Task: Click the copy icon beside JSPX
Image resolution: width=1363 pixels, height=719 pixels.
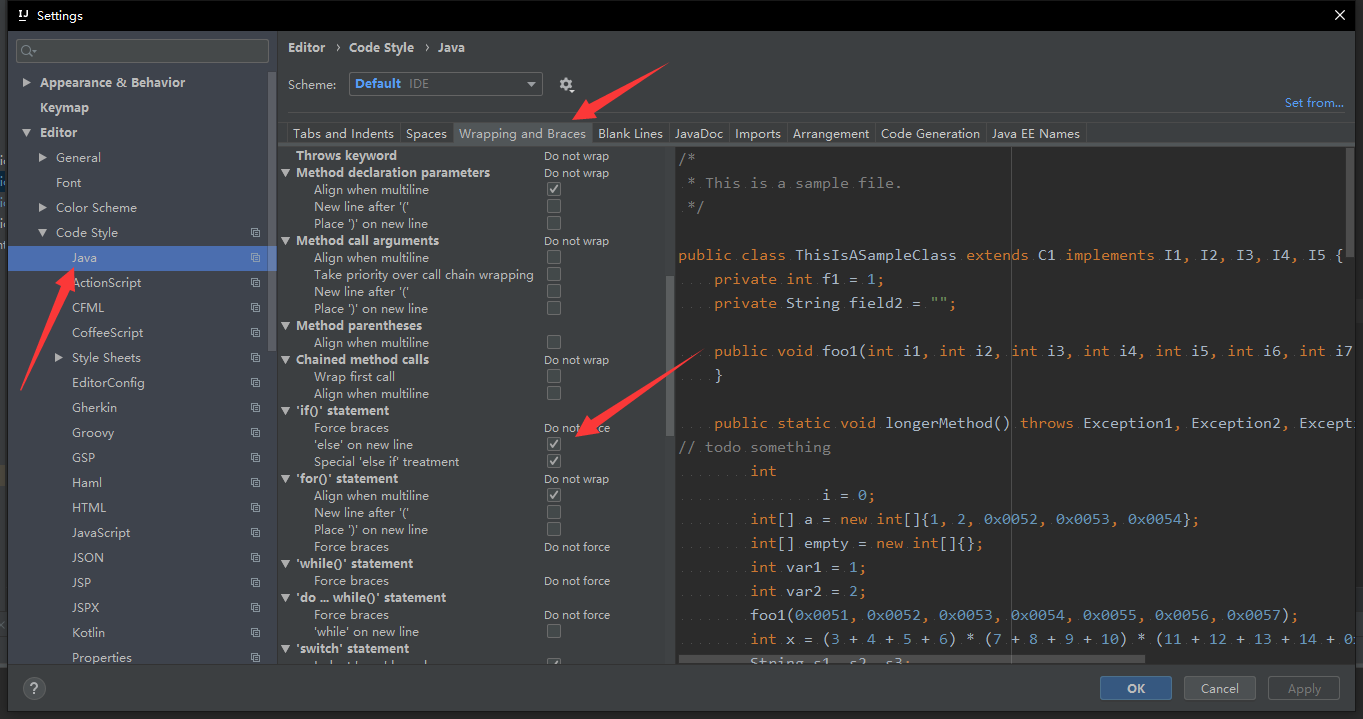Action: 255,608
